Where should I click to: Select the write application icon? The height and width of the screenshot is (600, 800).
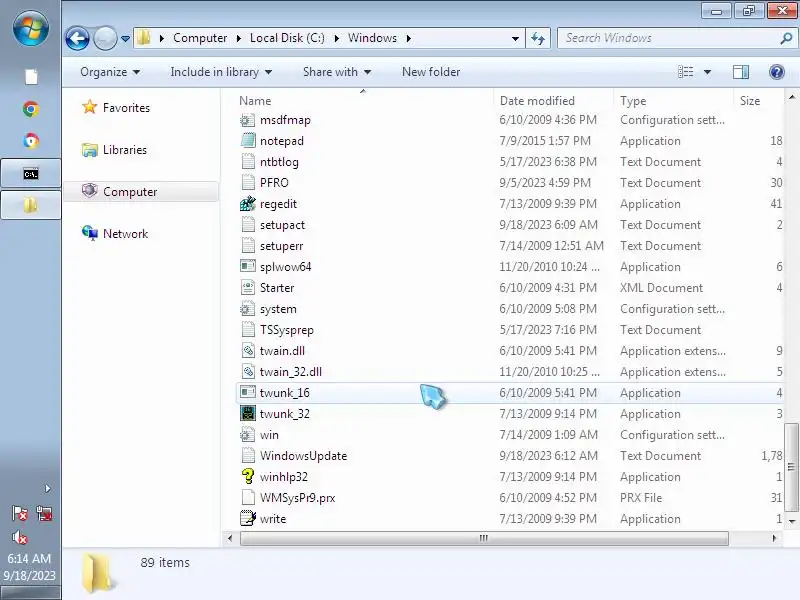(247, 519)
